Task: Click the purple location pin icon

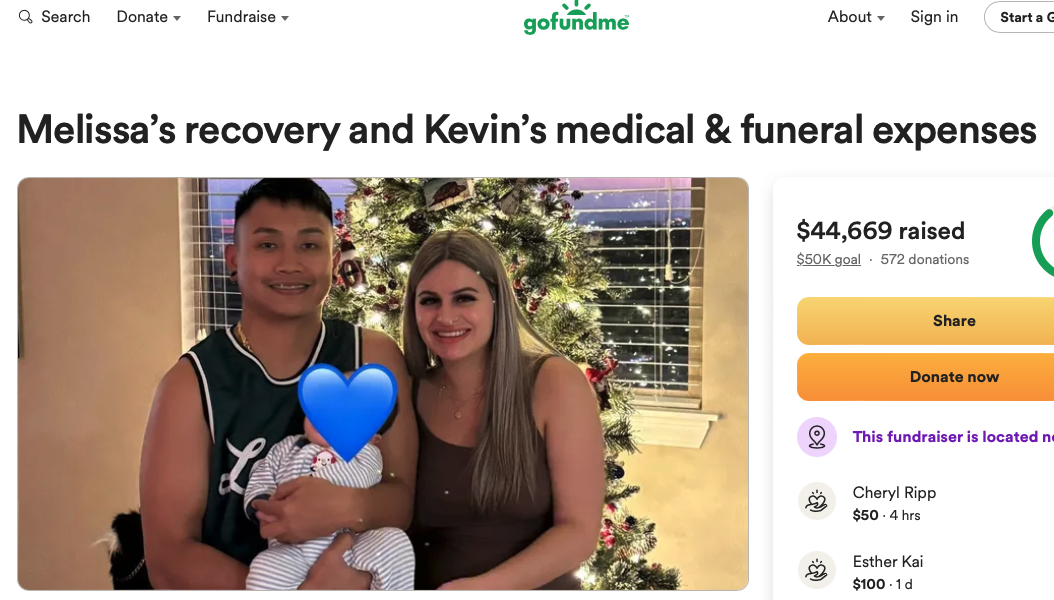Action: coord(817,437)
